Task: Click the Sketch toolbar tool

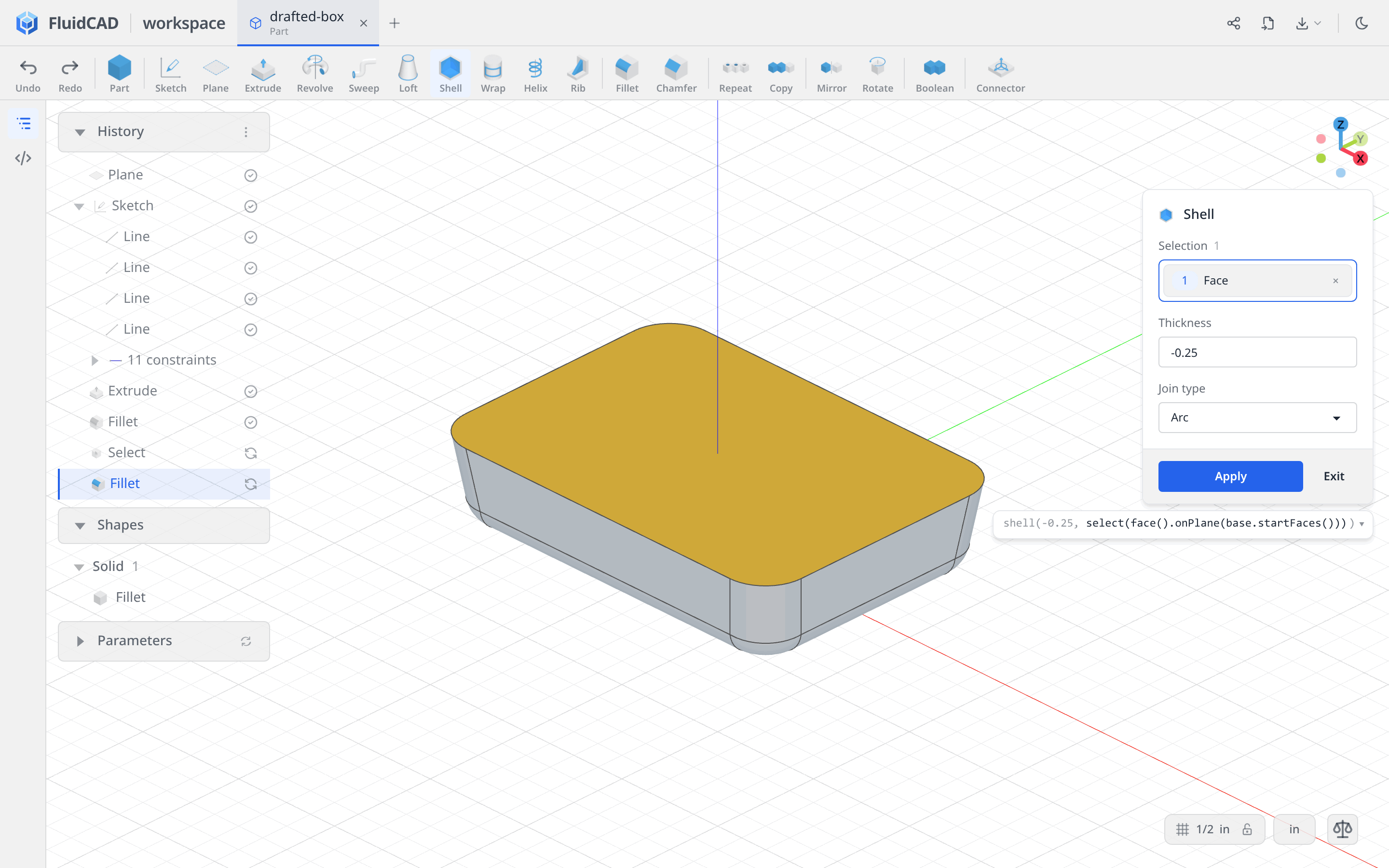Action: (x=170, y=74)
